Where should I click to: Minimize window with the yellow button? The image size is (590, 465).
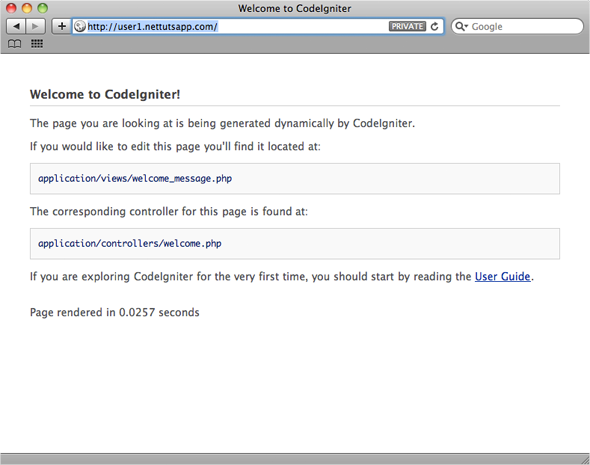click(27, 8)
